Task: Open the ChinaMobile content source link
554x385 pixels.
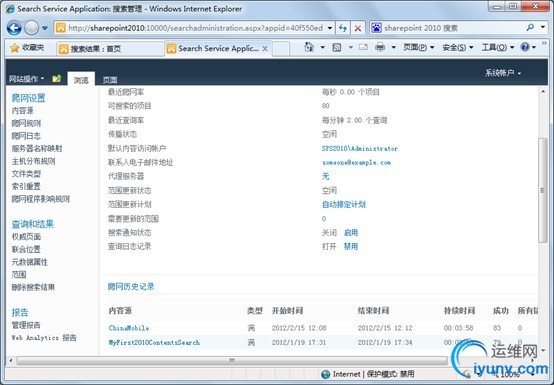Action: (x=129, y=328)
